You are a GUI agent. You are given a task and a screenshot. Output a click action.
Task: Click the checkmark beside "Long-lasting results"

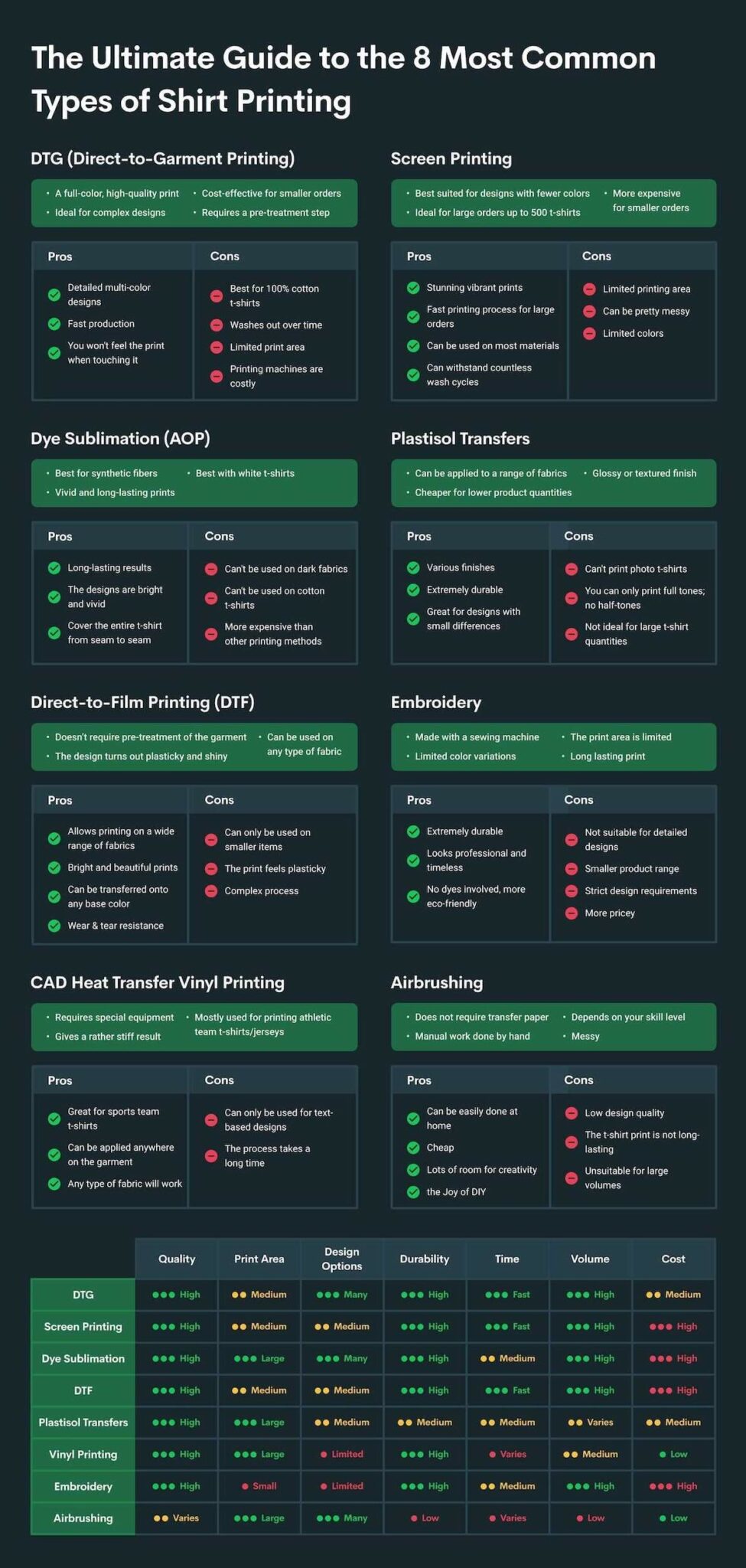point(54,567)
